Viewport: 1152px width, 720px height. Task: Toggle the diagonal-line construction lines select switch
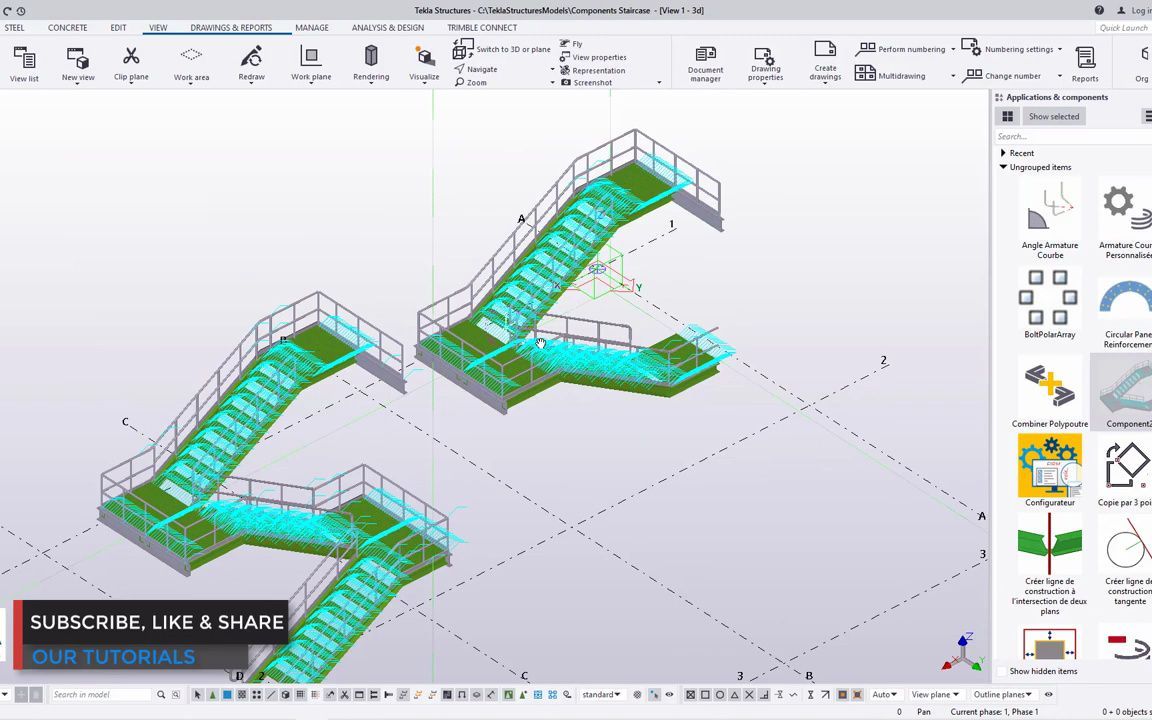click(271, 694)
